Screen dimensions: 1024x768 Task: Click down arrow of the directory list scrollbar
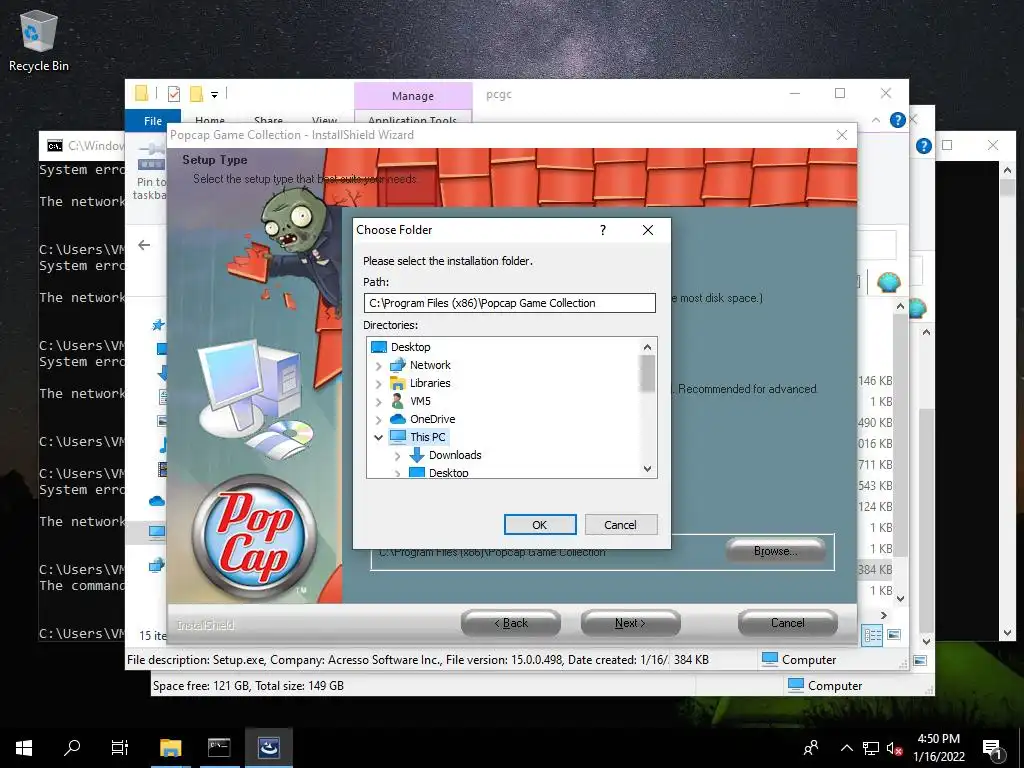coord(647,468)
